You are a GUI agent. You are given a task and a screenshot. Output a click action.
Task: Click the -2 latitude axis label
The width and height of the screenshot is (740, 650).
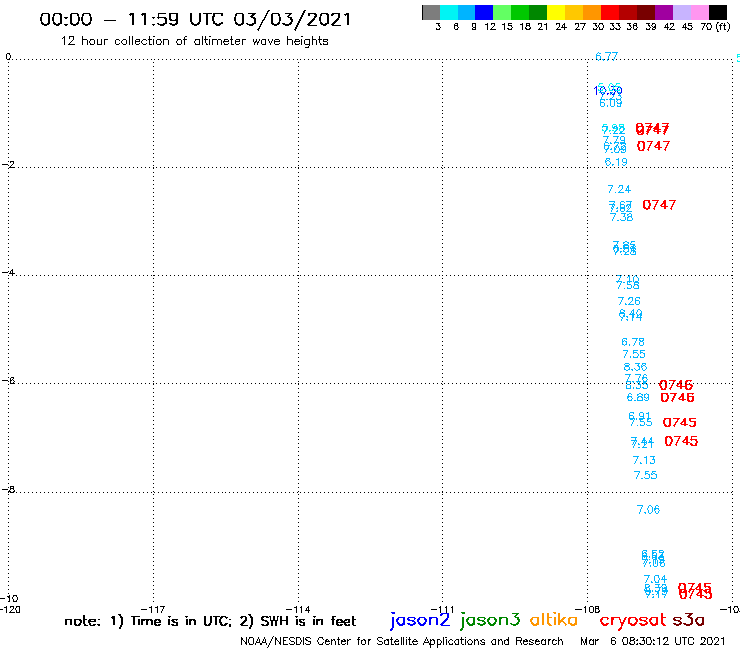[8, 165]
